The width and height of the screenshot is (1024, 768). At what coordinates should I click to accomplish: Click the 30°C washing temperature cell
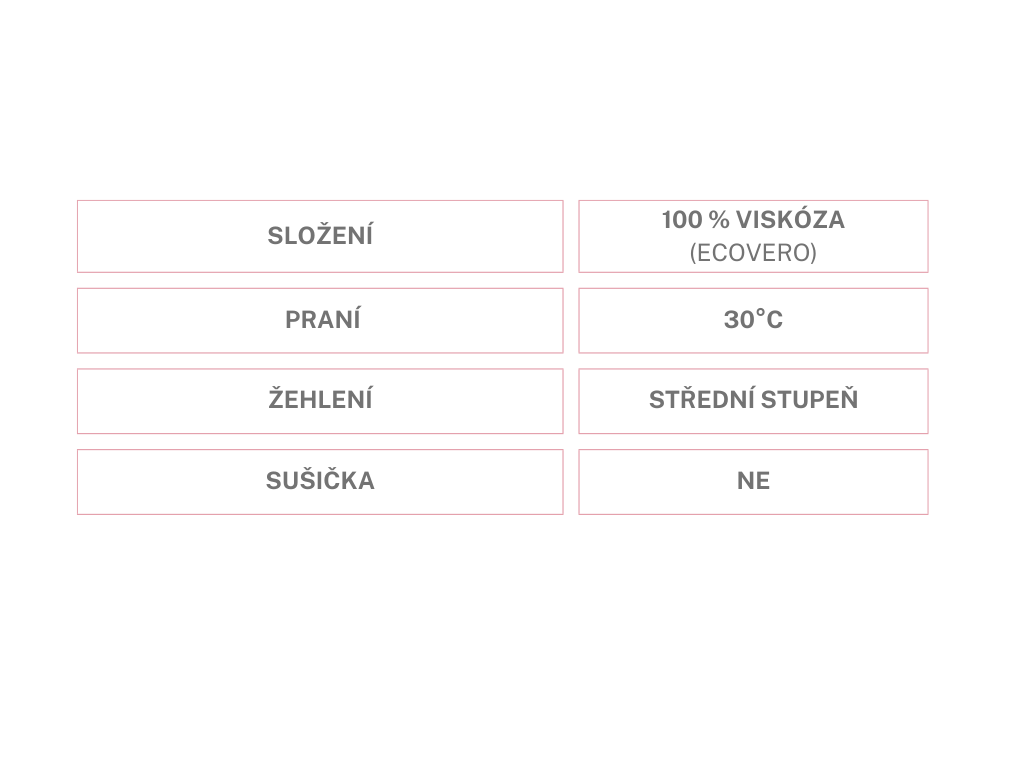(753, 321)
